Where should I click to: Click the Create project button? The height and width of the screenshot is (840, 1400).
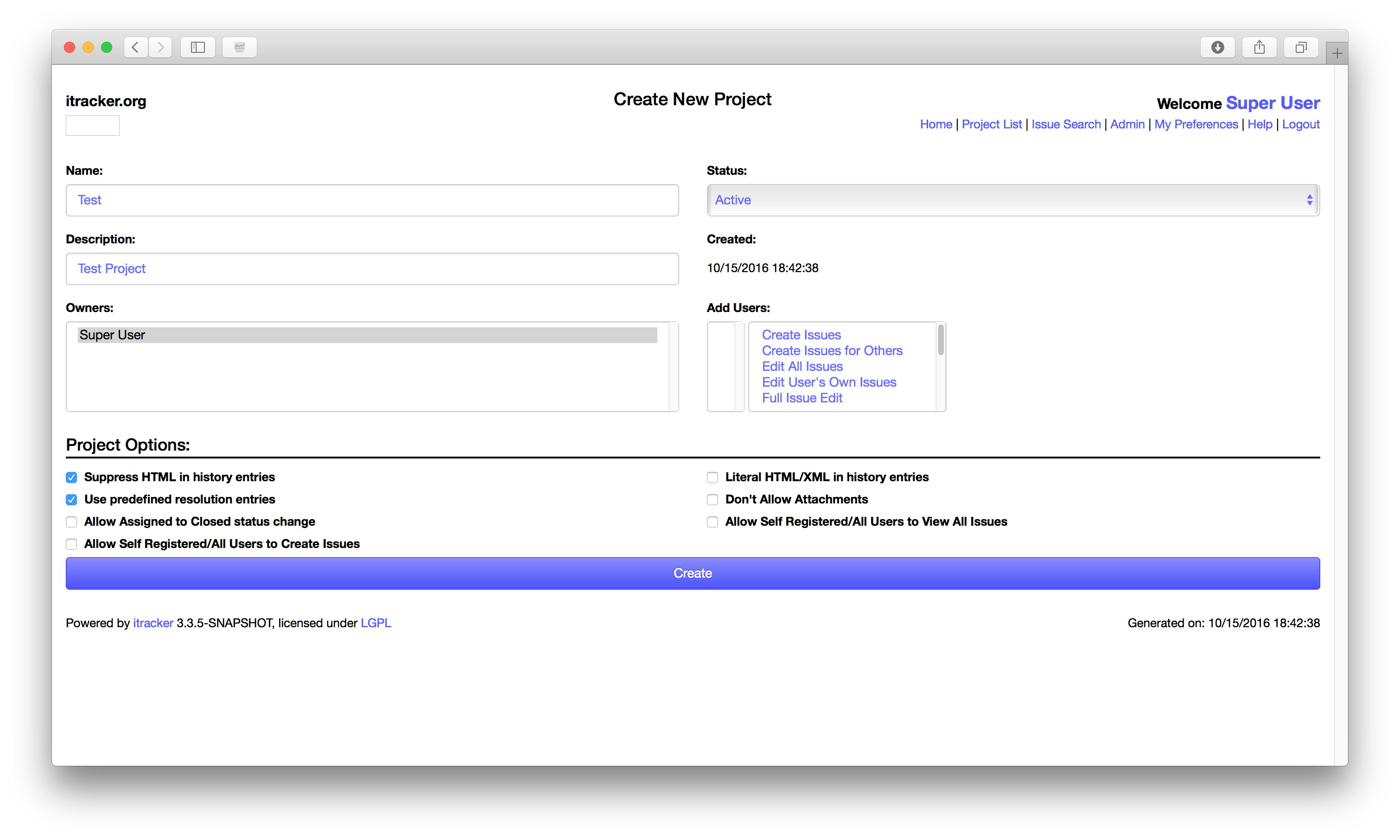click(x=693, y=573)
